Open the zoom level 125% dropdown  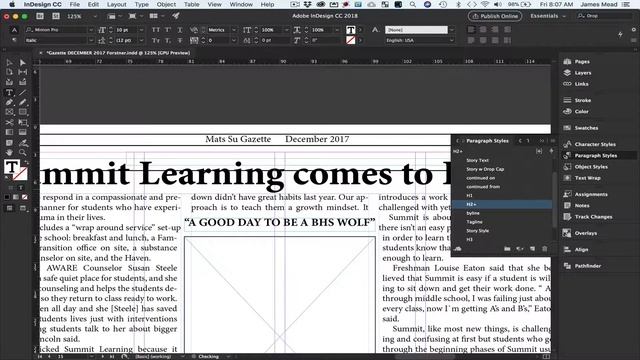coord(95,16)
